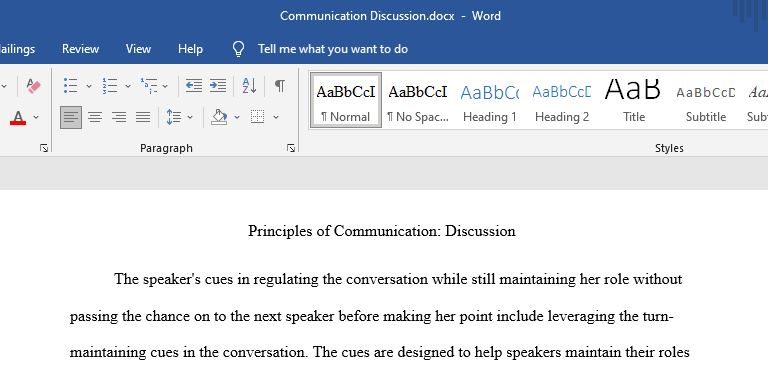Open borders dropdown arrow
This screenshot has width=768, height=372.
coord(276,117)
